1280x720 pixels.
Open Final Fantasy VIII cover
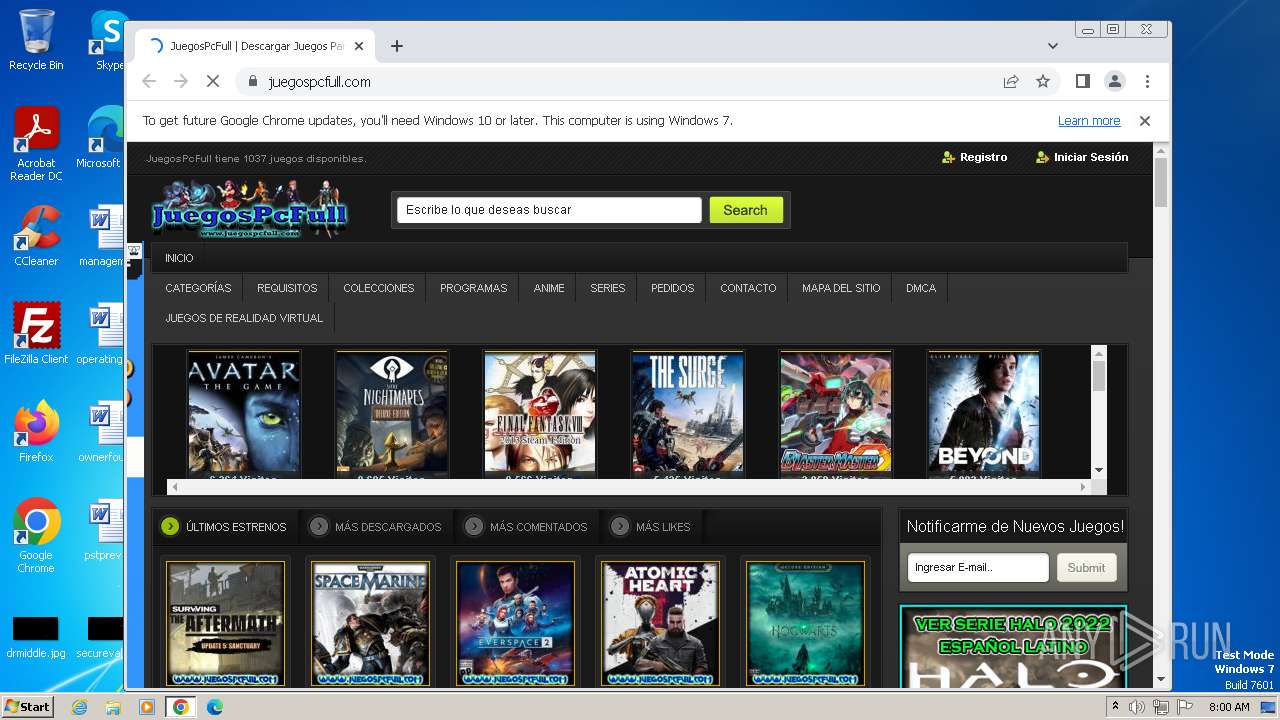coord(540,412)
